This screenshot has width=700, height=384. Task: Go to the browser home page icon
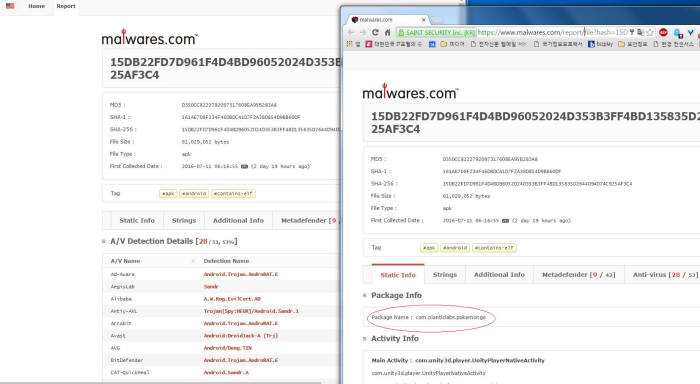click(x=388, y=33)
